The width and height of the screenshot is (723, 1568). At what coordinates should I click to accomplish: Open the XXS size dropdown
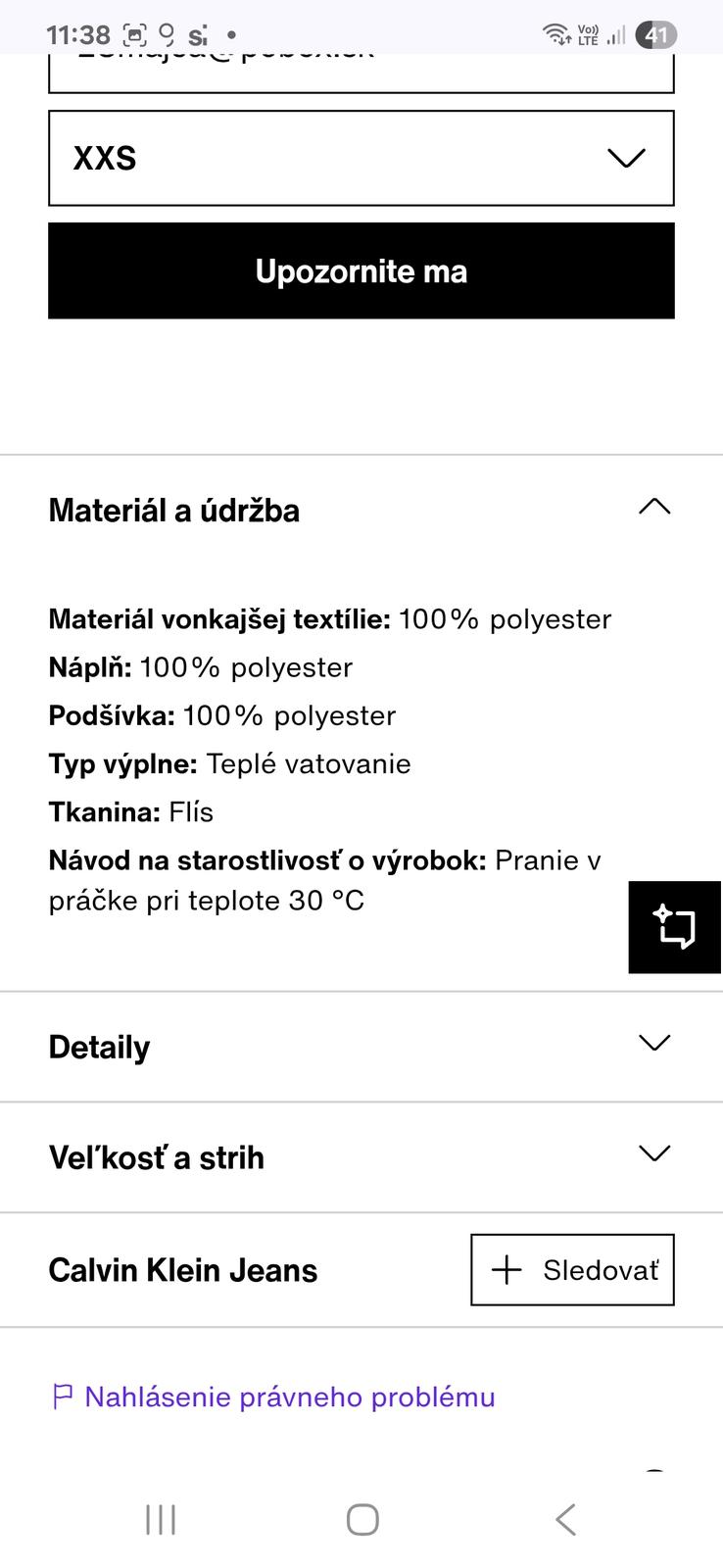[x=361, y=159]
